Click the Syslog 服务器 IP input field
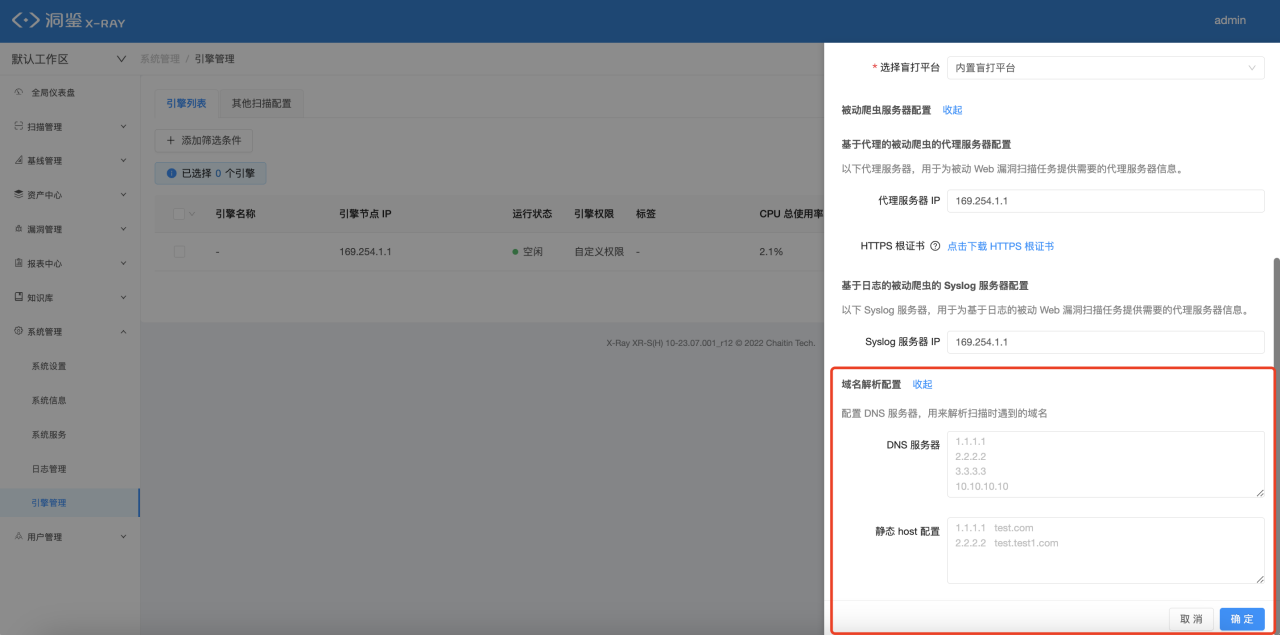The height and width of the screenshot is (635, 1280). [1105, 342]
